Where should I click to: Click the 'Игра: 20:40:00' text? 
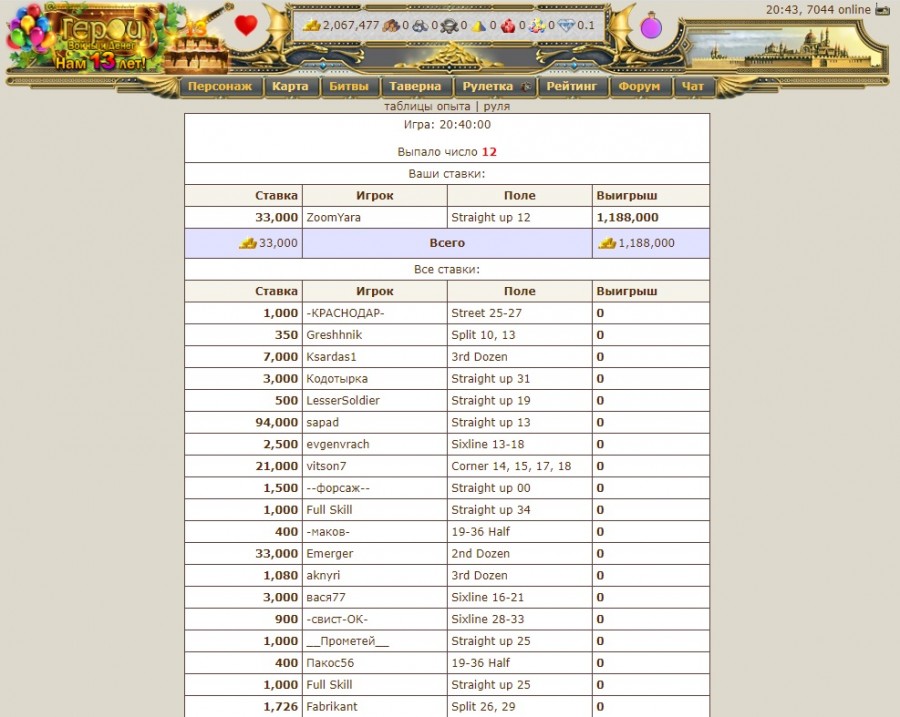click(x=447, y=125)
